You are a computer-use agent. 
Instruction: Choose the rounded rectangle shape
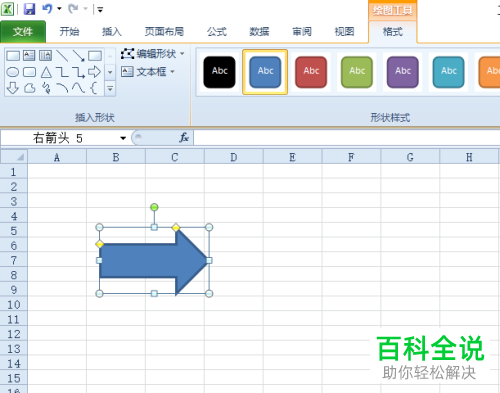[29, 72]
